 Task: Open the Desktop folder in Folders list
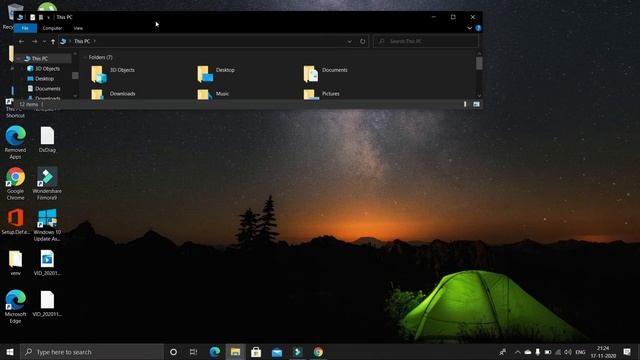coord(216,73)
